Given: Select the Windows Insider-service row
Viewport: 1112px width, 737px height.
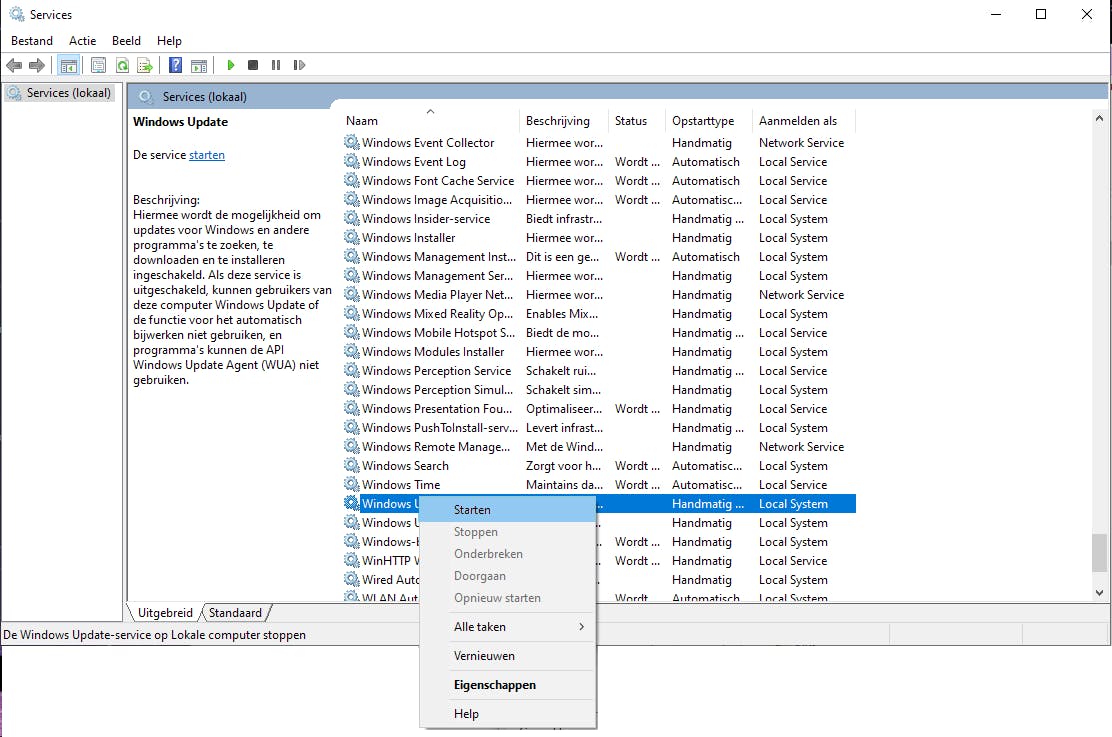Looking at the screenshot, I should click(599, 218).
